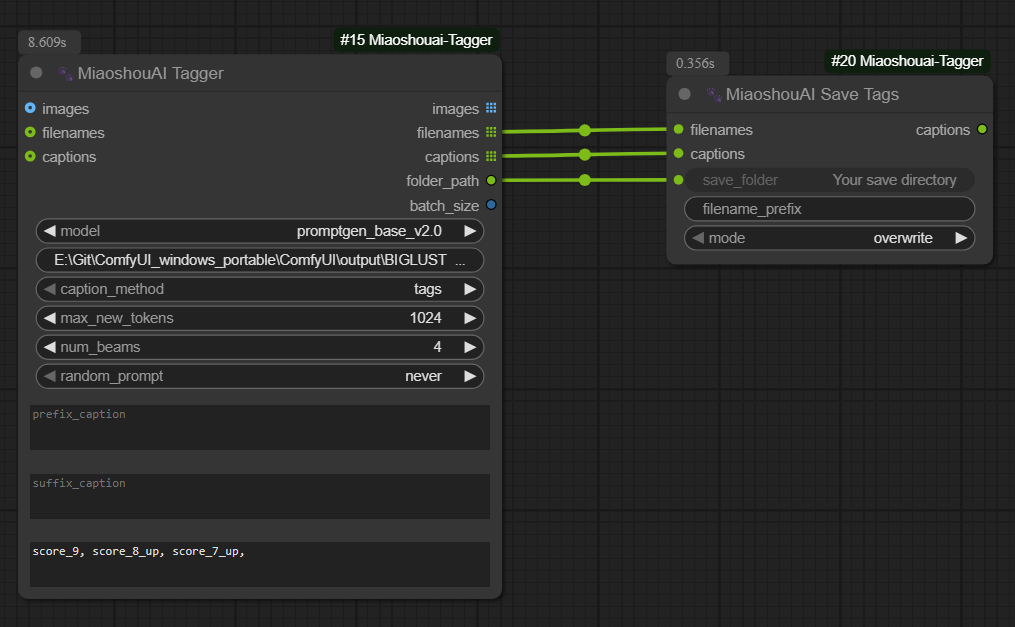Click the MiaoshouAI Save Tags node title

pyautogui.click(x=812, y=94)
